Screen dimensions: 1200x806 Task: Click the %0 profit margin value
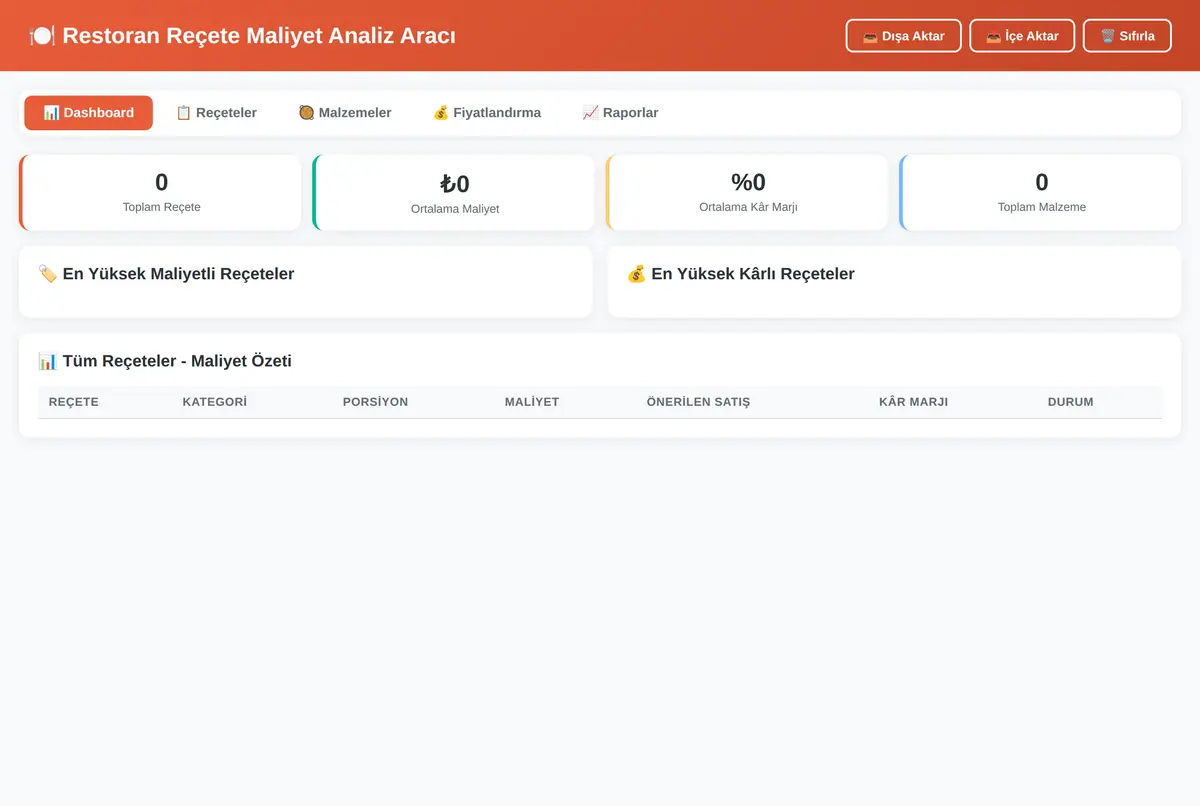[748, 182]
